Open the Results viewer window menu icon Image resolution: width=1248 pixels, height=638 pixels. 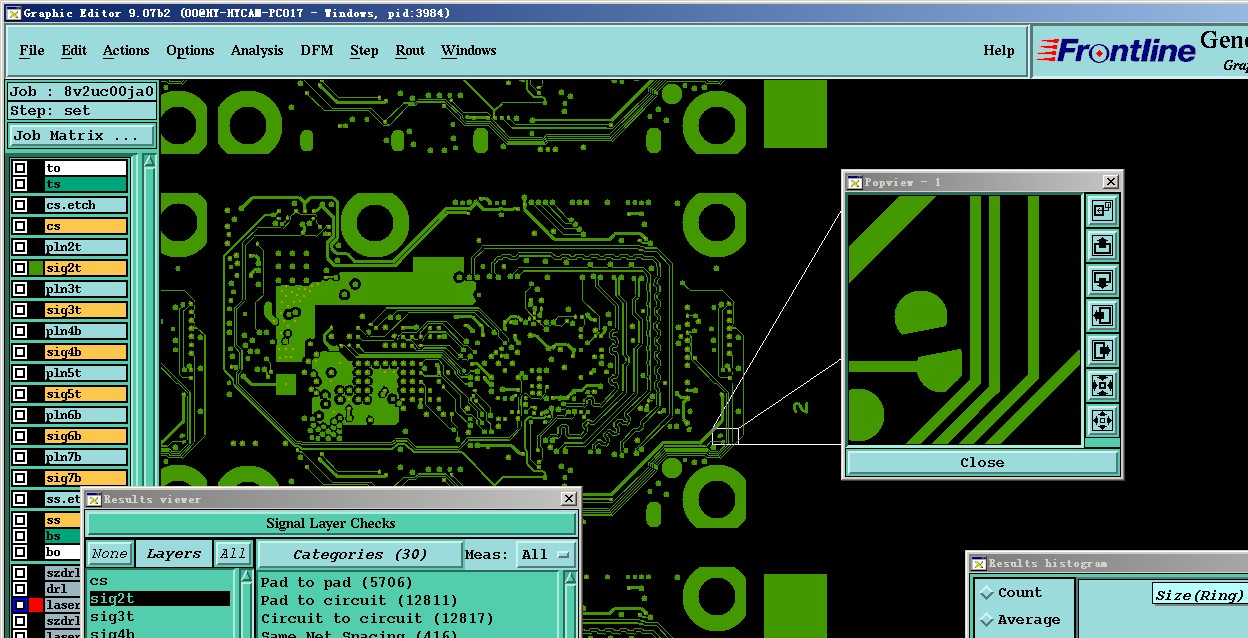point(93,499)
